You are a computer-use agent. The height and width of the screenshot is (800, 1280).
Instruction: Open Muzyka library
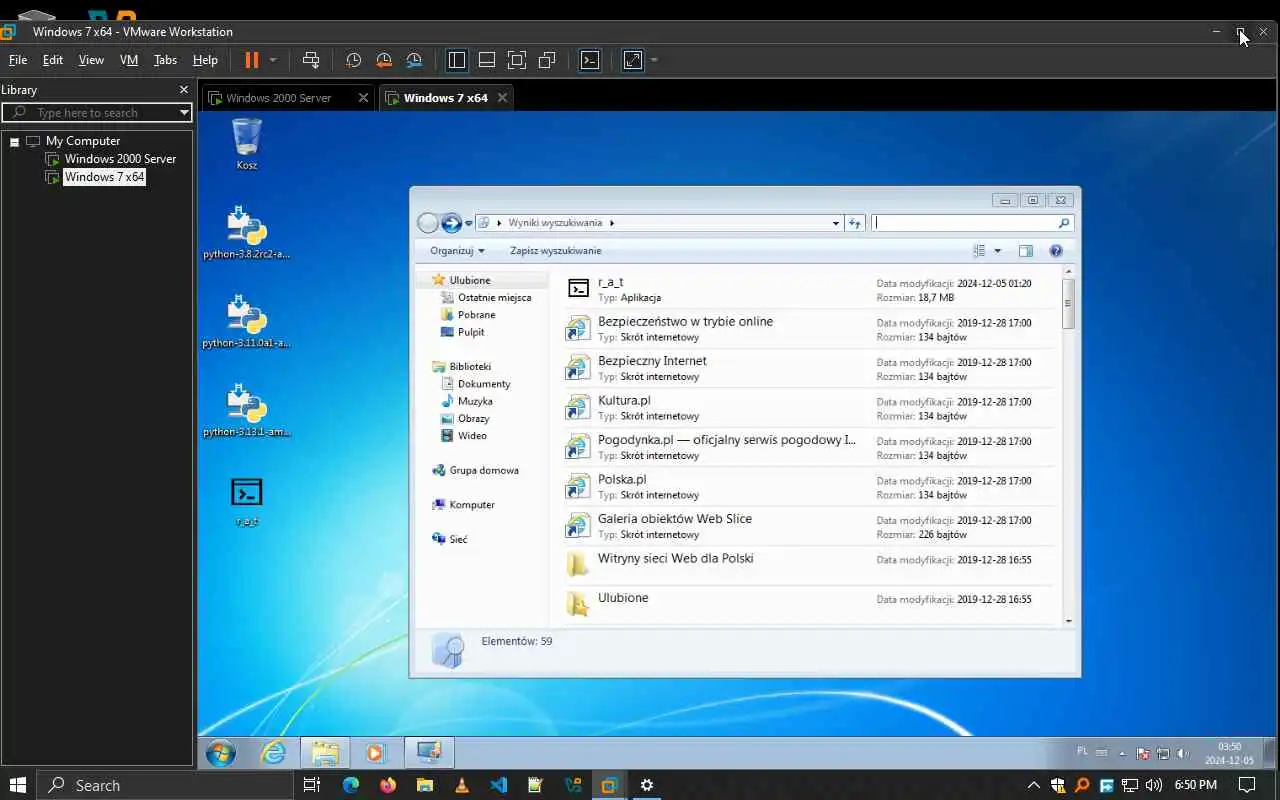475,401
